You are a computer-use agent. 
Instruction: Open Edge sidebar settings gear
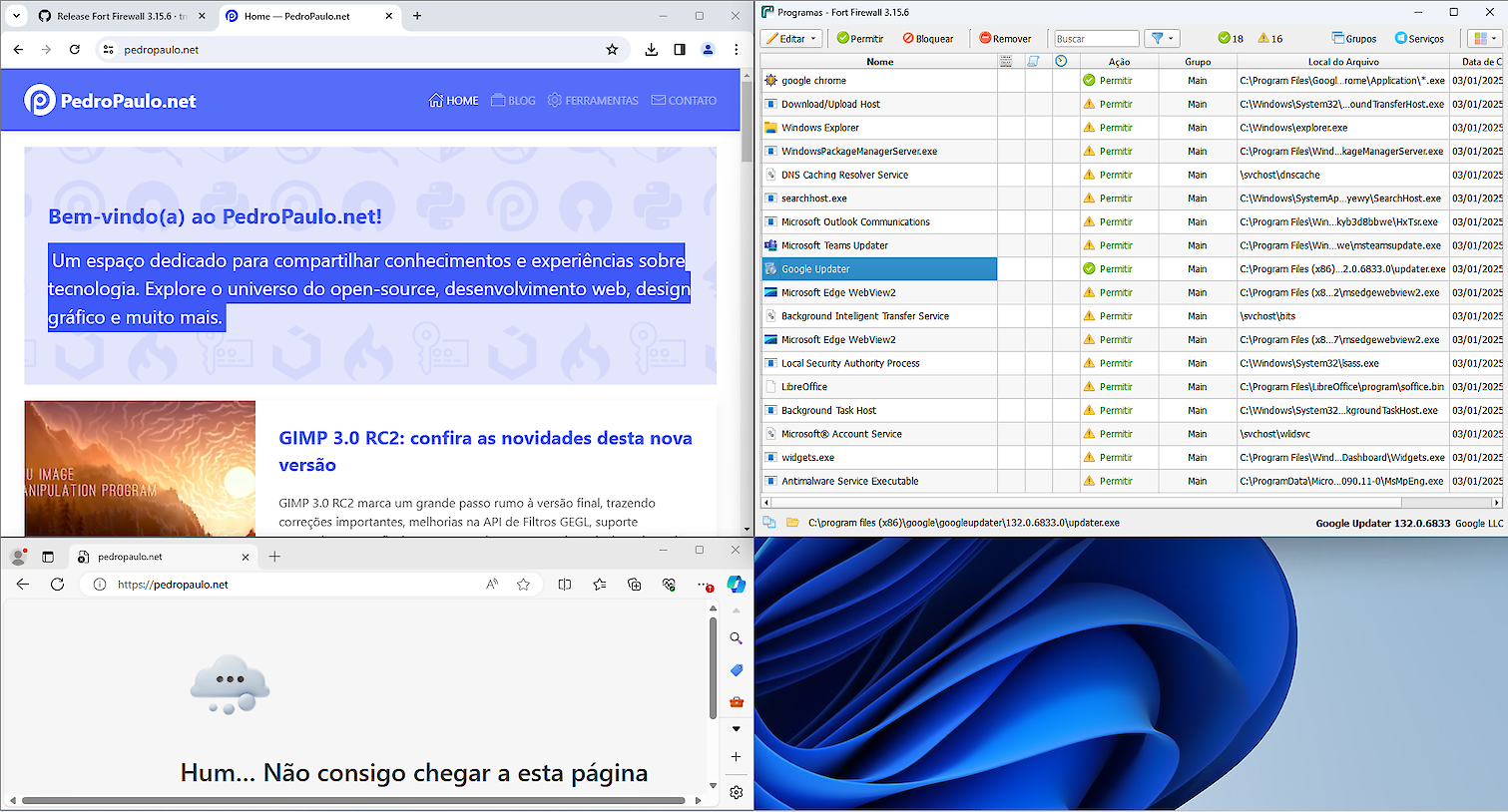[x=736, y=792]
